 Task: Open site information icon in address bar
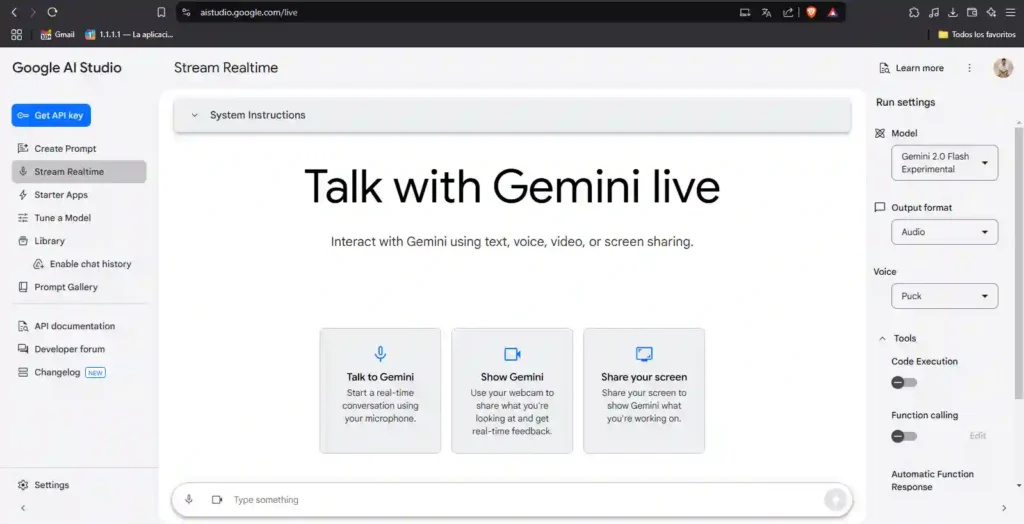click(x=186, y=12)
